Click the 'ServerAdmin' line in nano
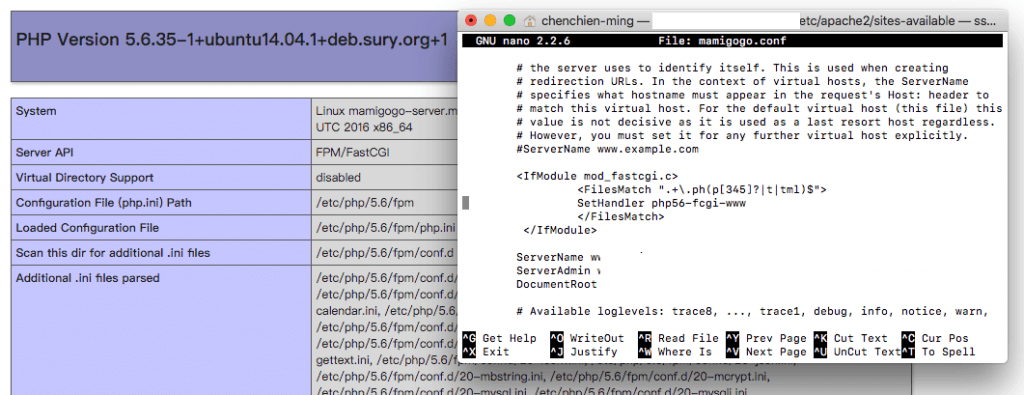Screen dimensions: 1024x395 pyautogui.click(x=558, y=270)
